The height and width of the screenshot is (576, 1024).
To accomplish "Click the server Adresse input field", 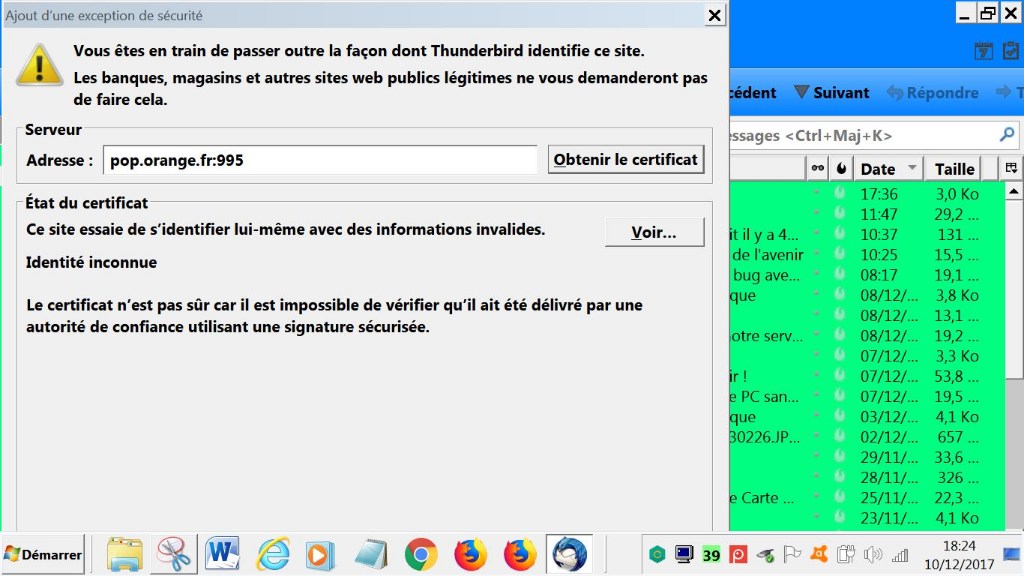I will [320, 160].
